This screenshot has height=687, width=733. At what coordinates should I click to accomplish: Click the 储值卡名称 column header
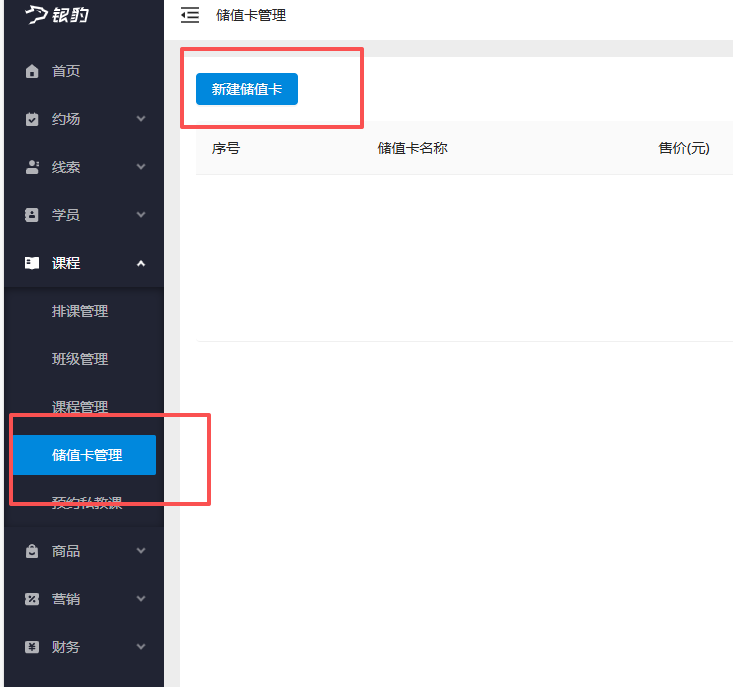pos(412,148)
